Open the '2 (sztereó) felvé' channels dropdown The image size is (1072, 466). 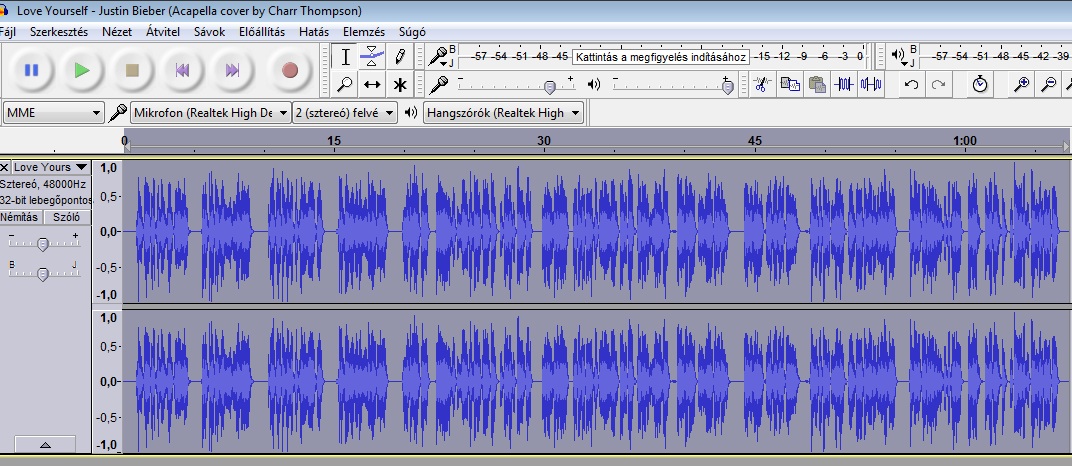click(345, 113)
